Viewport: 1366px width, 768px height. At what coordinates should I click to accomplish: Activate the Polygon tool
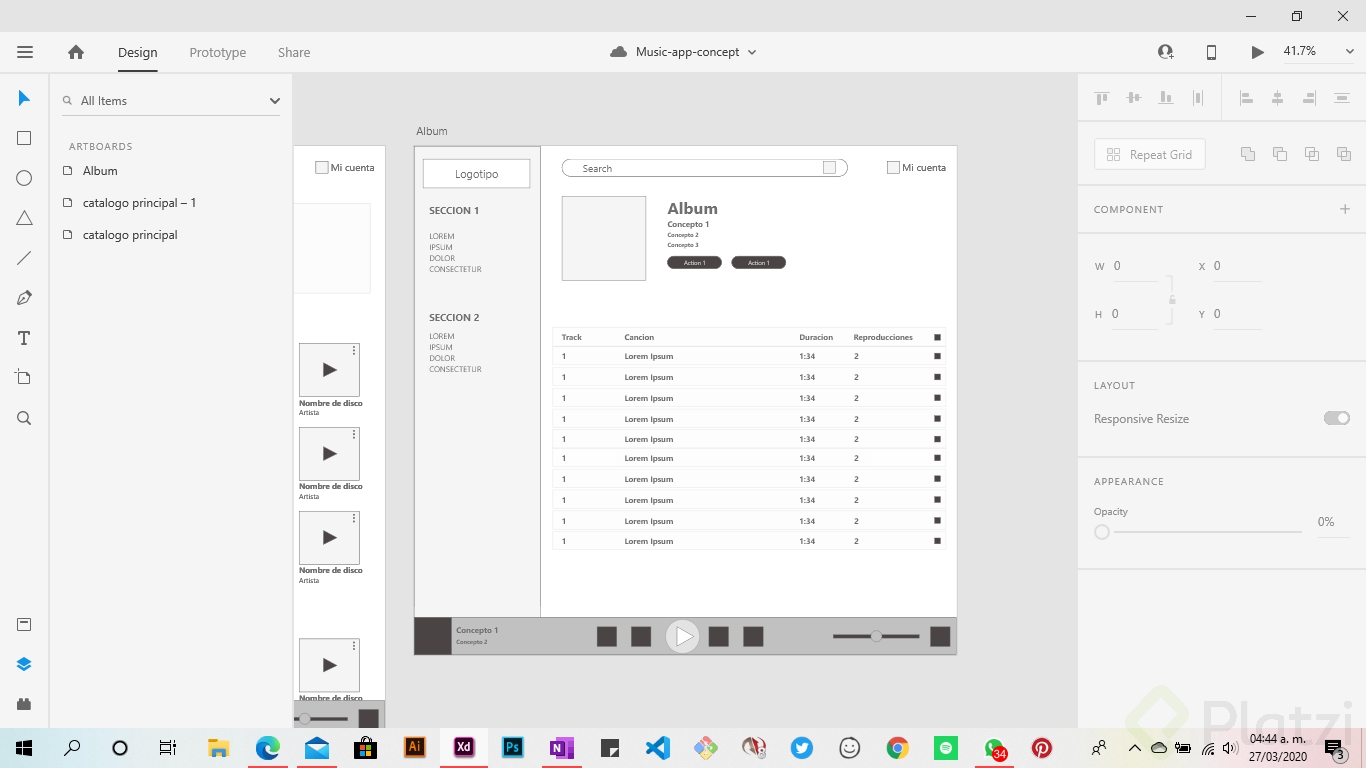(24, 218)
